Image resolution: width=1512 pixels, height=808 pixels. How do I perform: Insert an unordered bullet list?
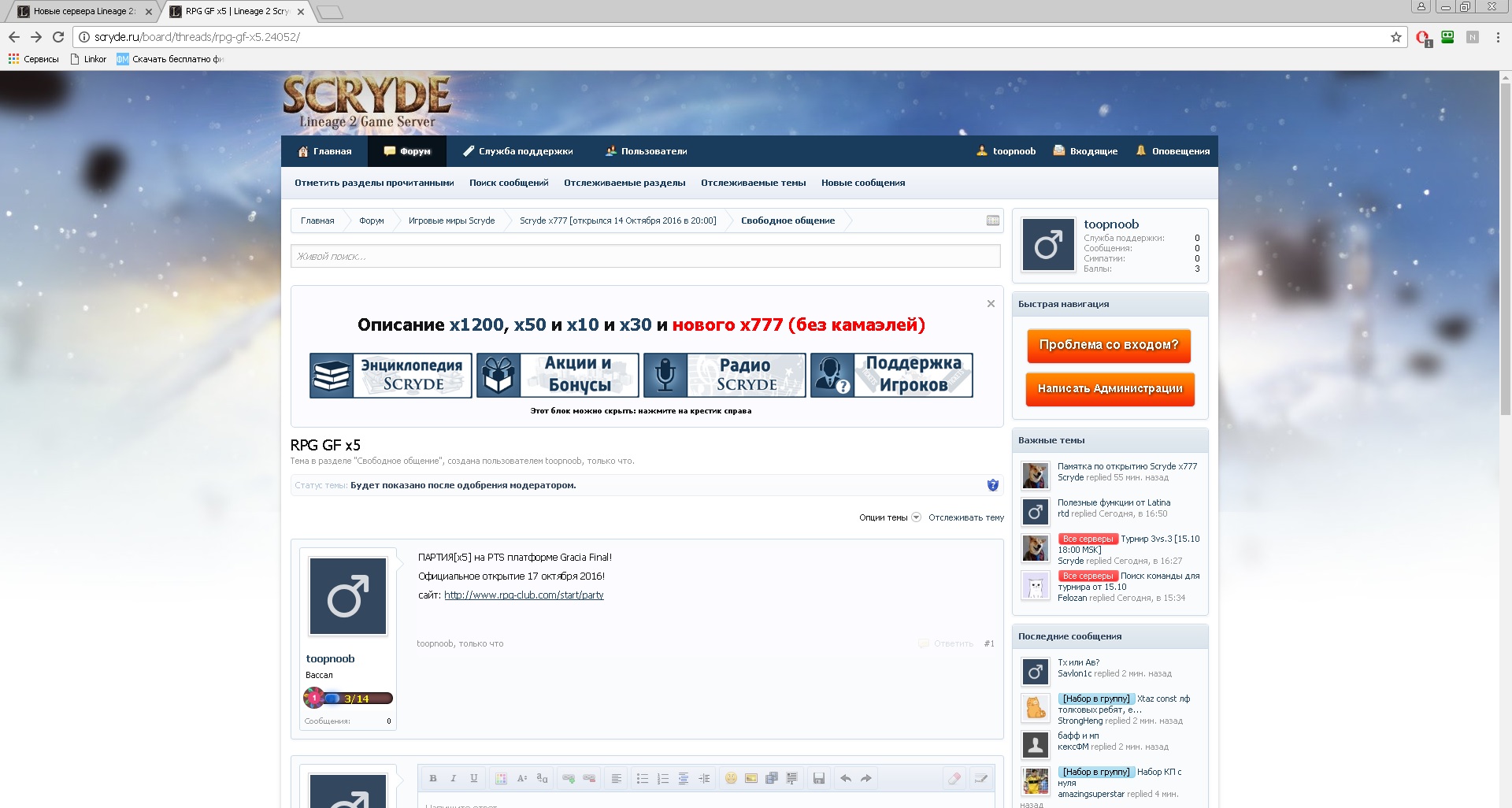[643, 778]
